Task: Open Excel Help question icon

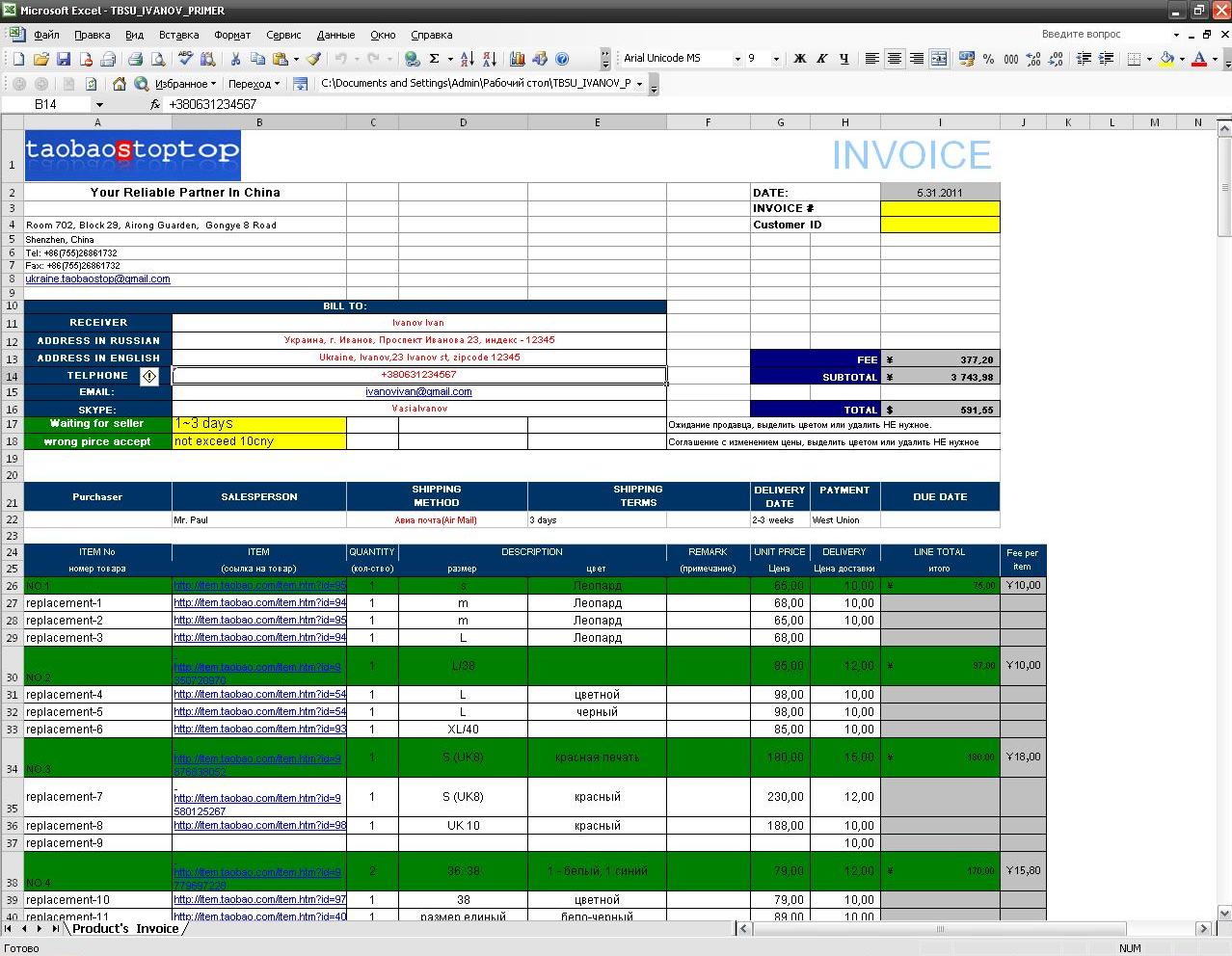Action: click(x=562, y=59)
